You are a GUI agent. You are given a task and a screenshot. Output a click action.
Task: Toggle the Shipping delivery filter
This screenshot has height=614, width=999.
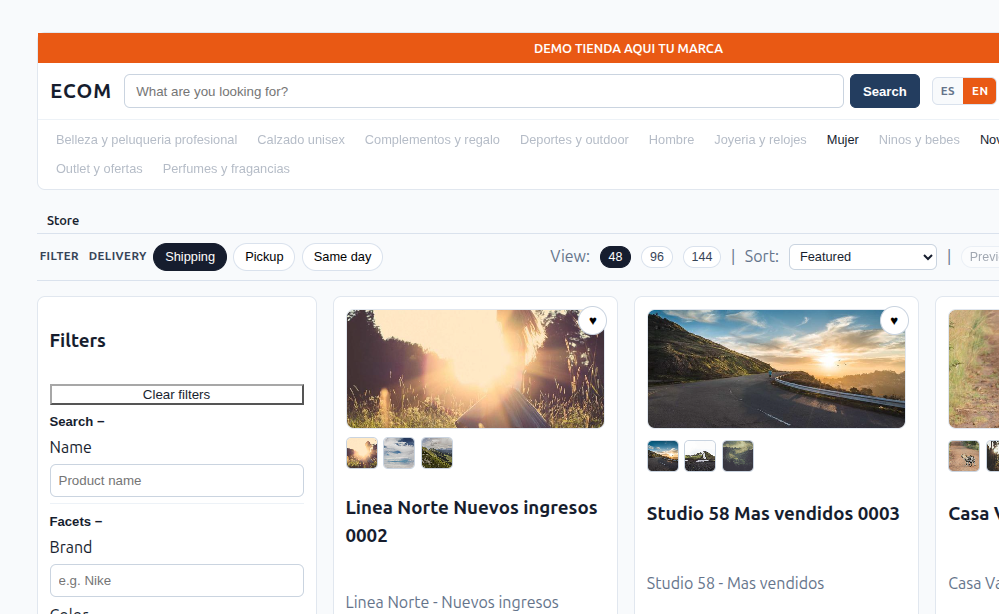click(x=190, y=257)
